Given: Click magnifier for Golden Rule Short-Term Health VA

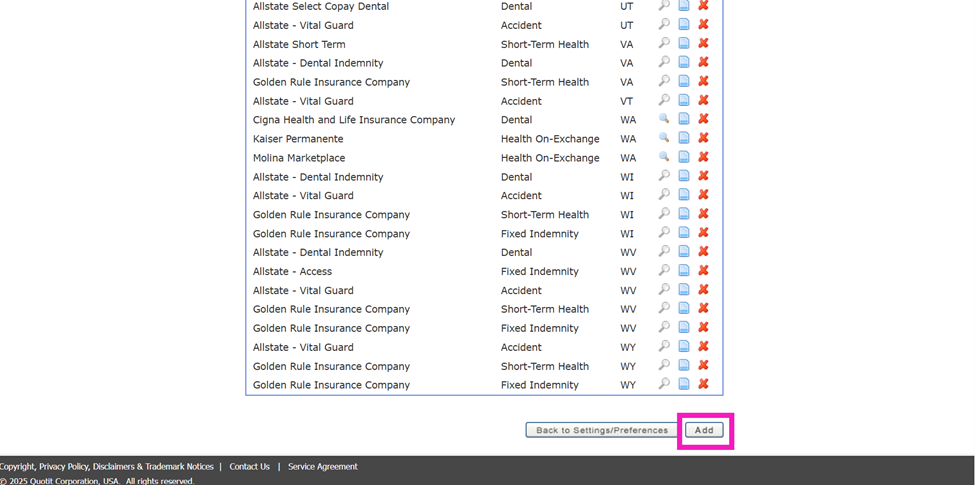Looking at the screenshot, I should (664, 81).
